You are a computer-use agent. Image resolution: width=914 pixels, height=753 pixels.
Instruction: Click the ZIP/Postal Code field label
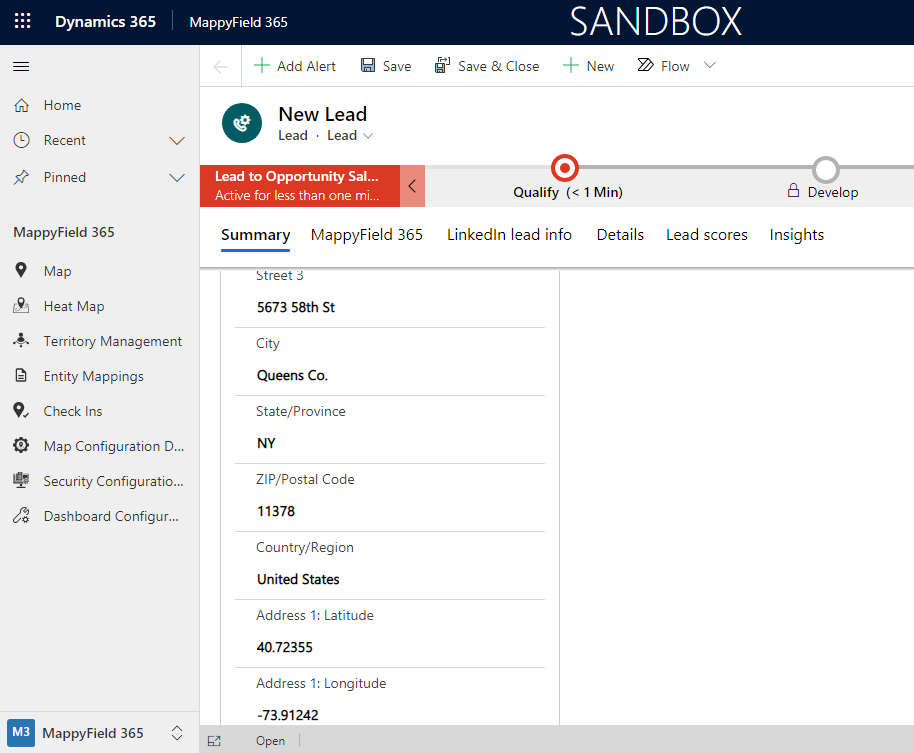point(305,479)
